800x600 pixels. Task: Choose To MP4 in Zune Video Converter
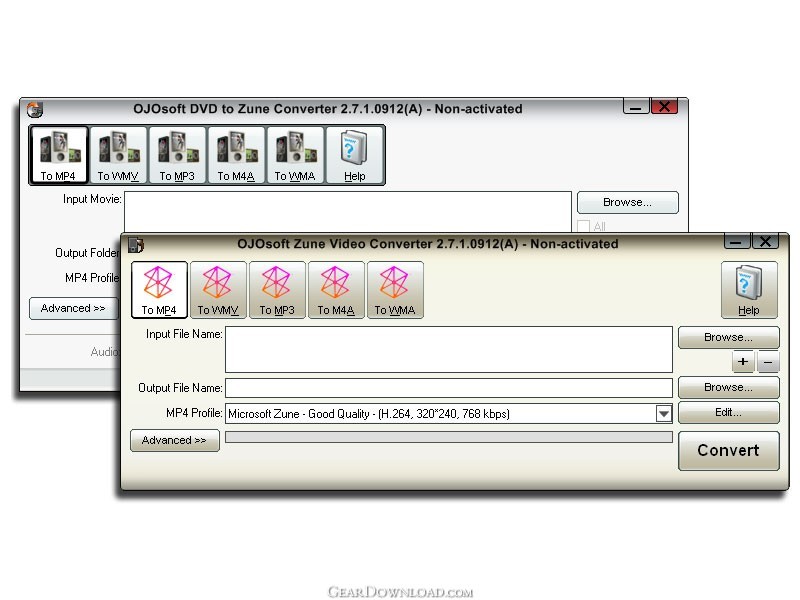(159, 290)
